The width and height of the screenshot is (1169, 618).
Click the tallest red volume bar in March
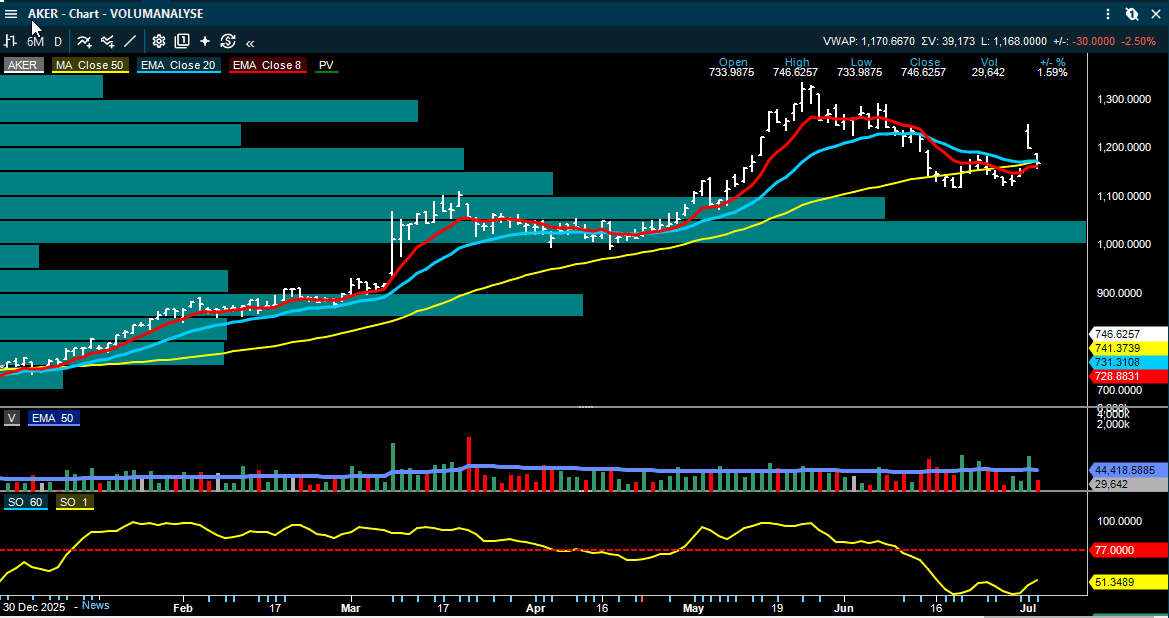point(469,464)
